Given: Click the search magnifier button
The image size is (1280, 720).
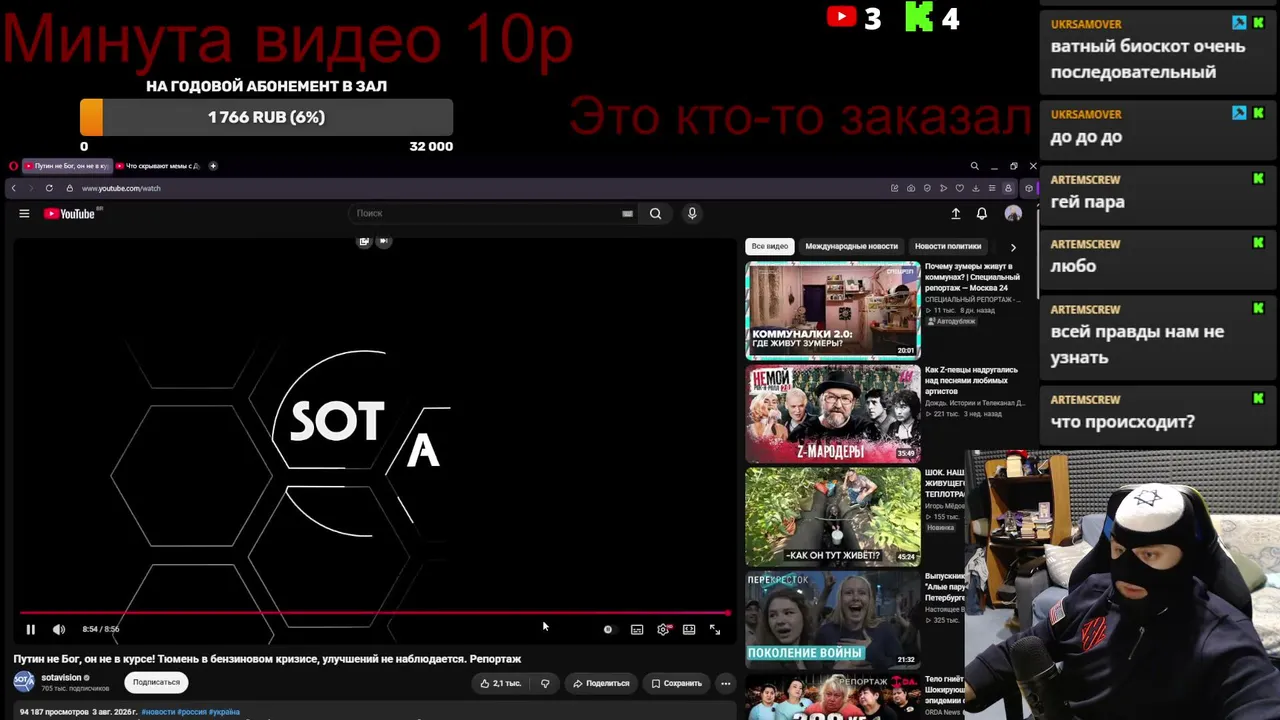Looking at the screenshot, I should click(655, 213).
